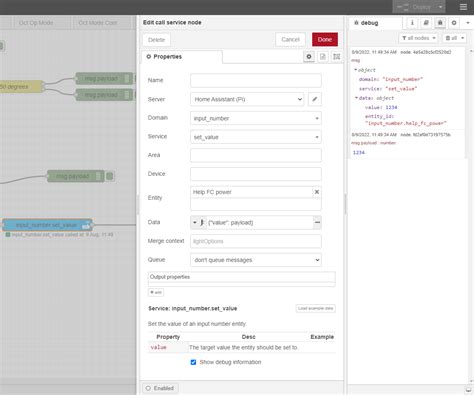Toggle Show debug information checkbox
This screenshot has height=395, width=474.
pyautogui.click(x=193, y=362)
